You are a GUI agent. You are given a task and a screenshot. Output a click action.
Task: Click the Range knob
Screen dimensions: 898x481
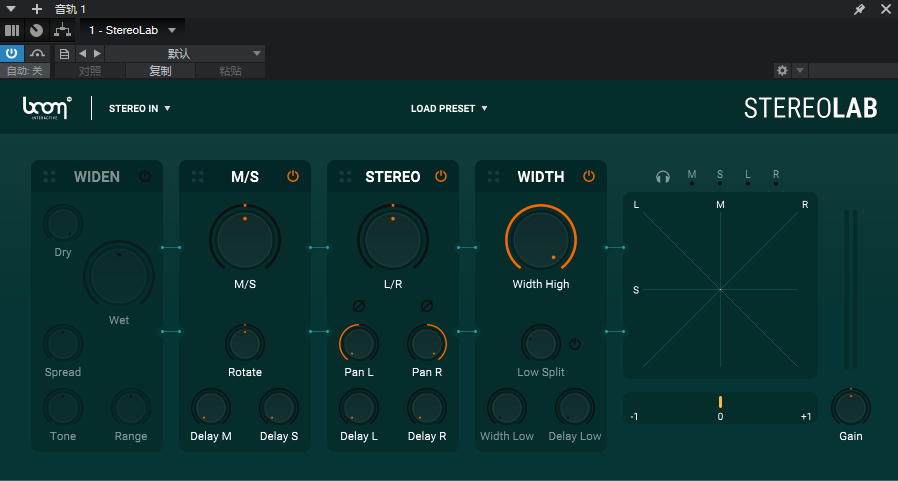coord(131,408)
